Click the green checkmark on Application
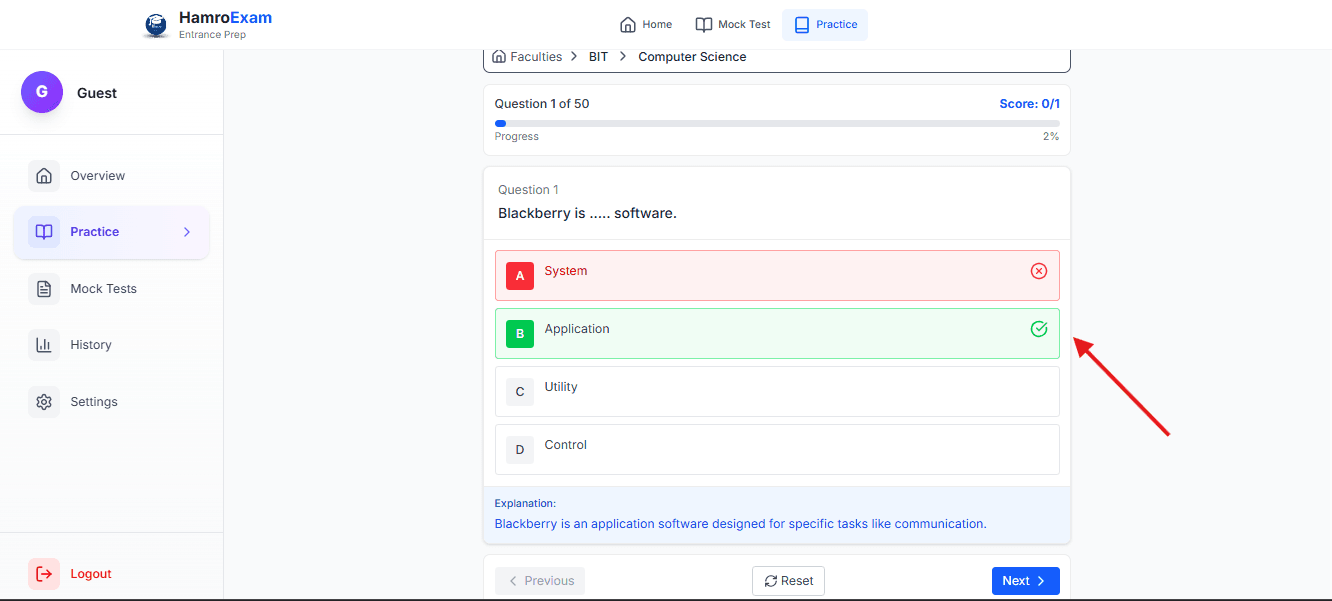 tap(1039, 329)
